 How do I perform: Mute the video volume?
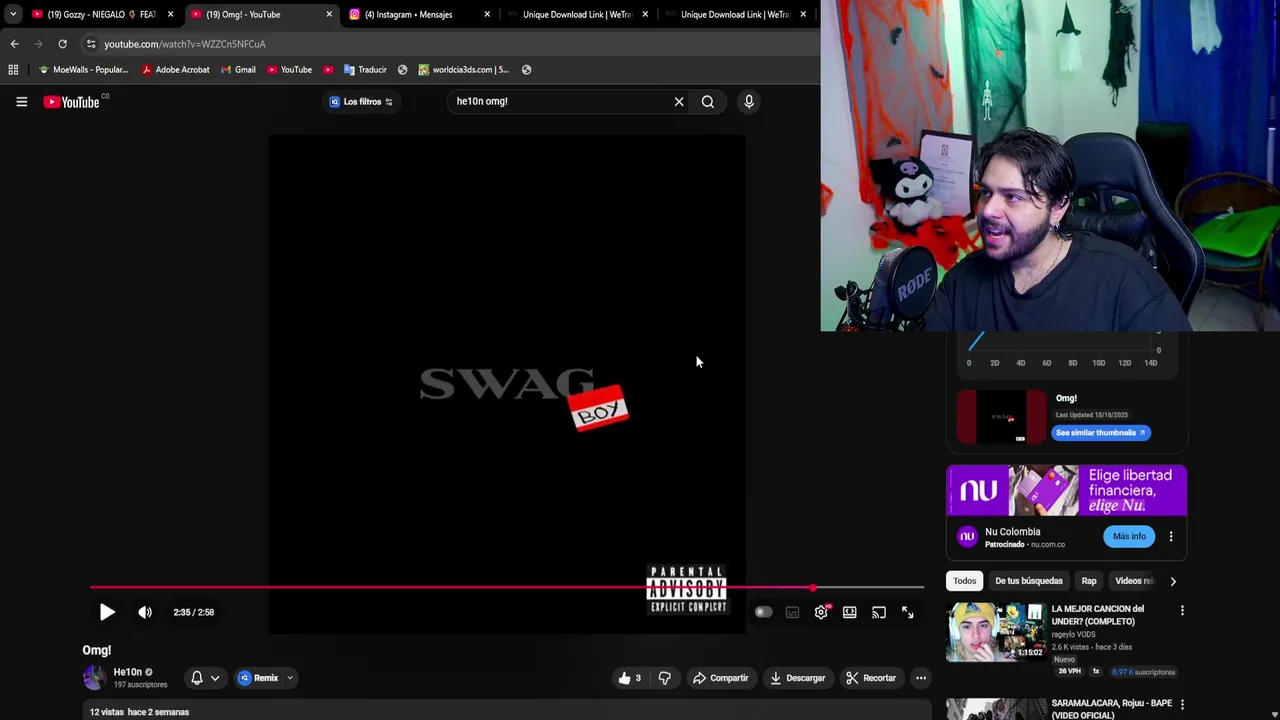tap(145, 612)
